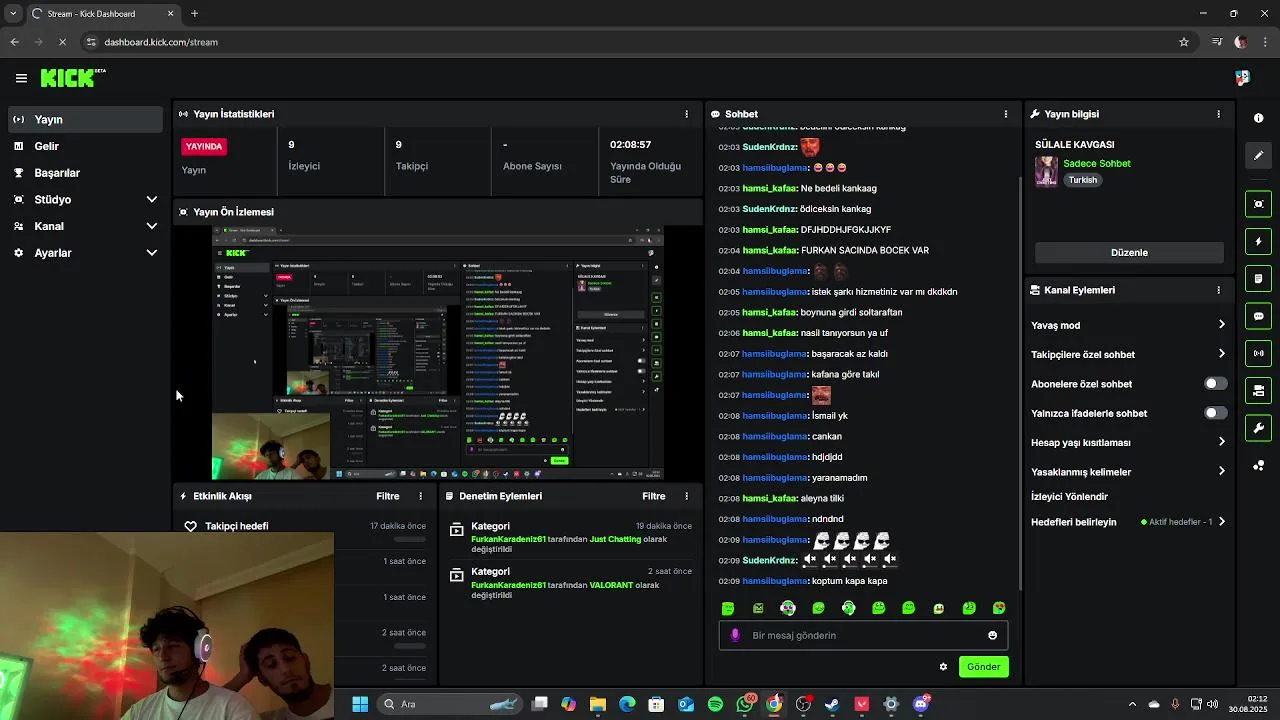Click the Sadece Sohbet category link
Image resolution: width=1280 pixels, height=720 pixels.
tap(1097, 164)
